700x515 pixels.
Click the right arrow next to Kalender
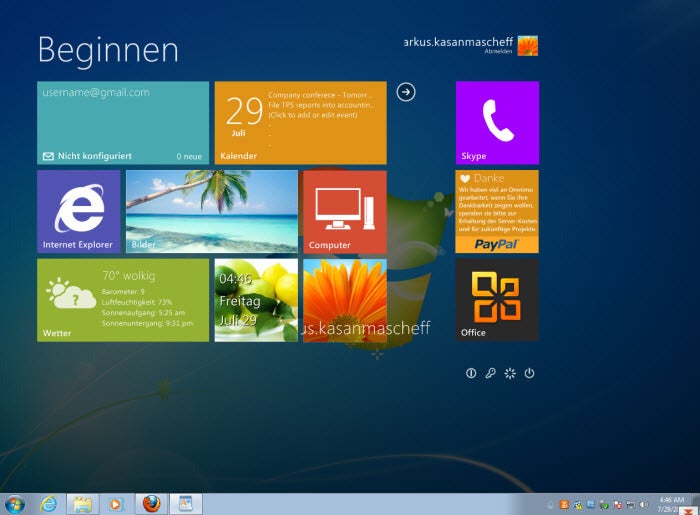click(x=405, y=92)
